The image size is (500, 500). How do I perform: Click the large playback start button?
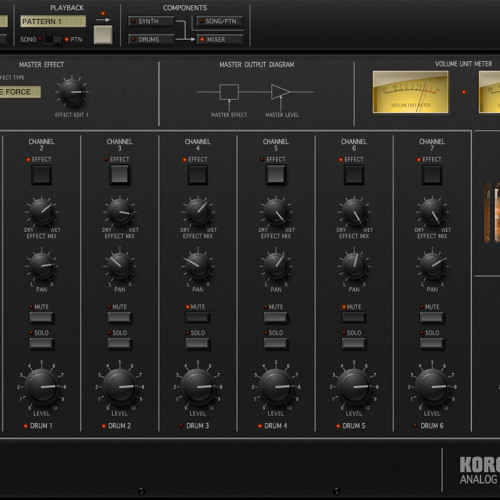coord(103,35)
